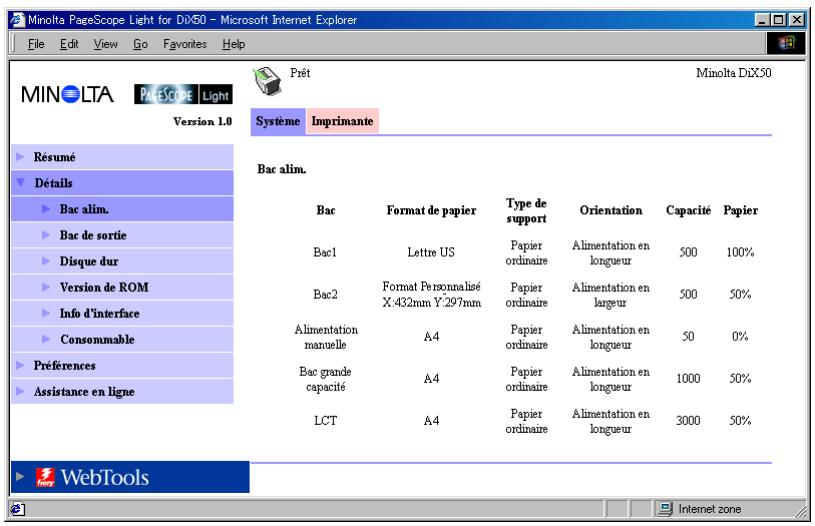Expand the Assistance en ligne arrow

[20, 391]
